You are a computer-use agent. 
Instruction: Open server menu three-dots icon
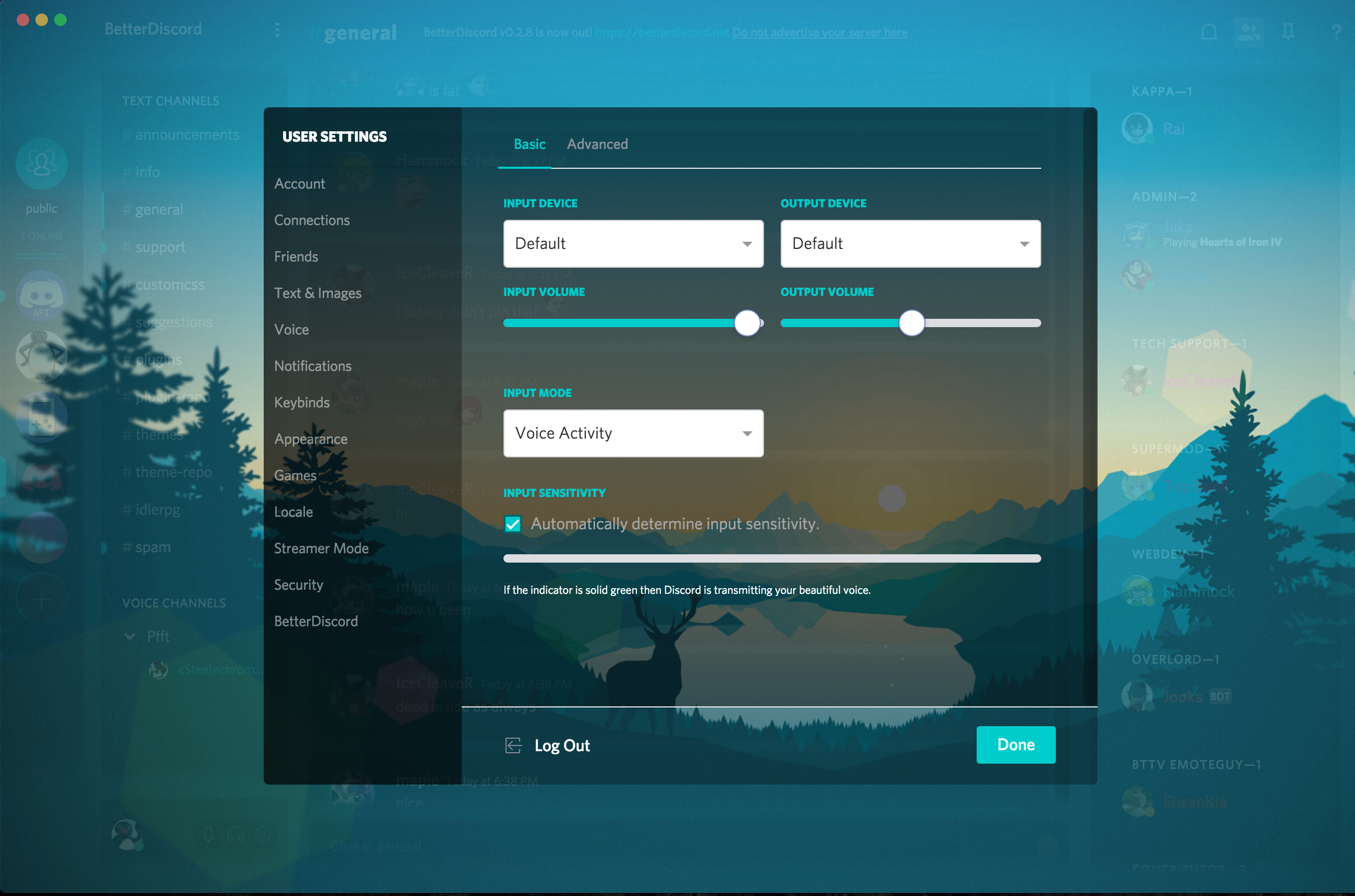277,30
